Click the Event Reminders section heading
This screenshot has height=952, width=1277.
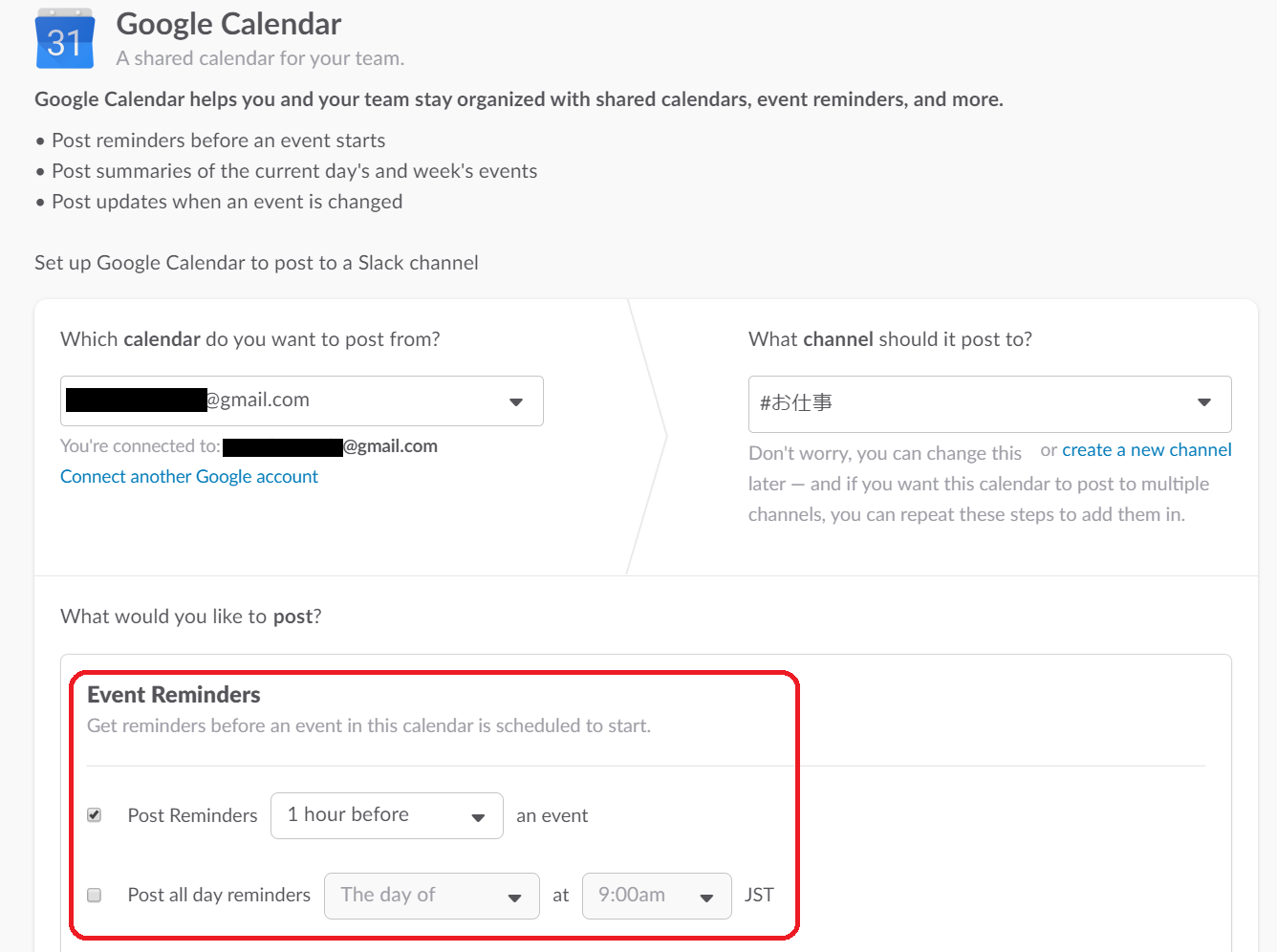tap(173, 695)
